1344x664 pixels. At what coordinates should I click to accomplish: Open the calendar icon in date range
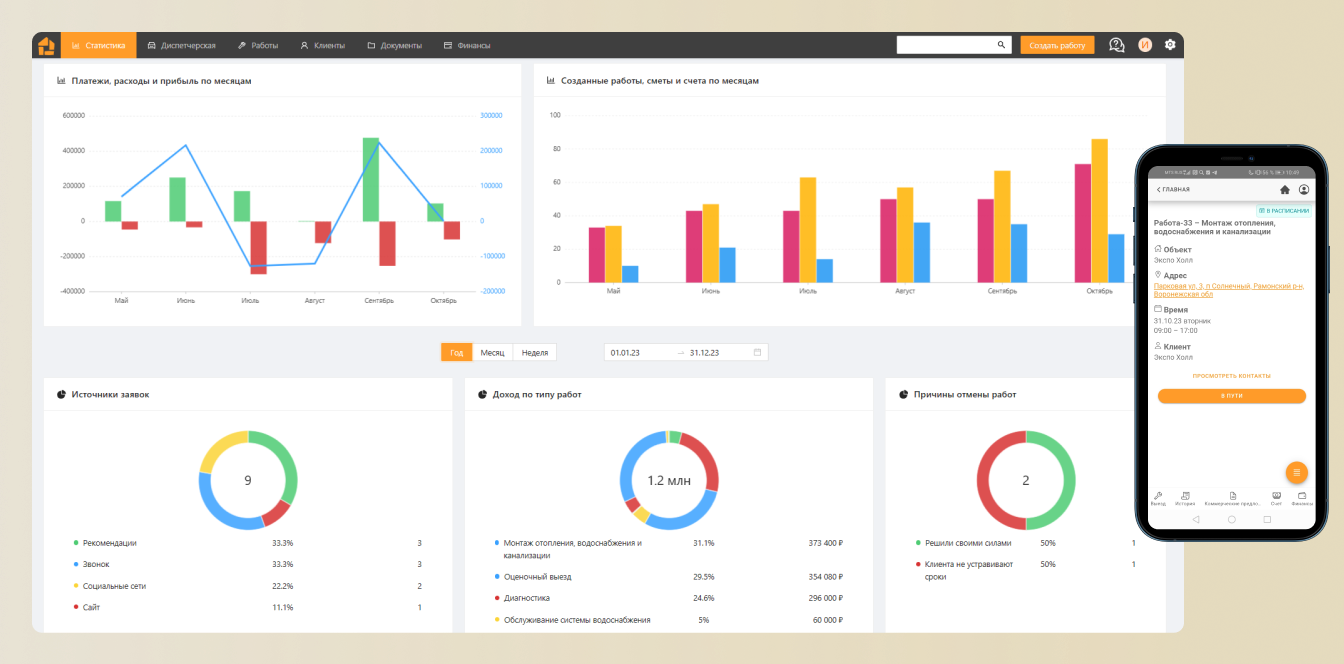click(x=757, y=352)
